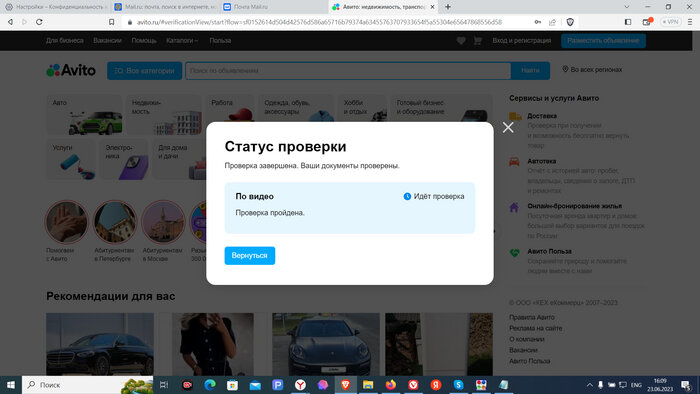
Task: Open the black Mercedes recommendation photo
Action: click(100, 344)
